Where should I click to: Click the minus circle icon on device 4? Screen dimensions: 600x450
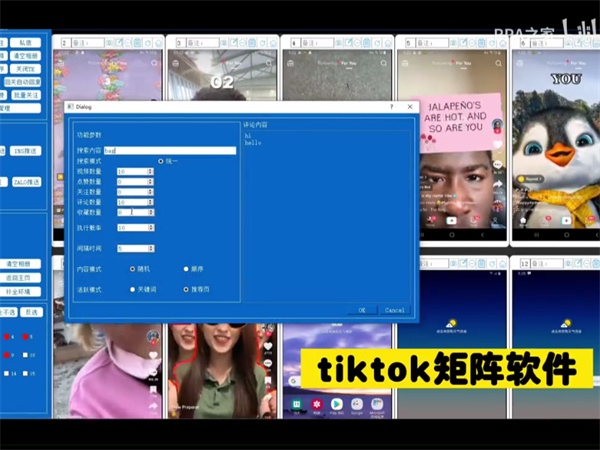click(x=357, y=42)
